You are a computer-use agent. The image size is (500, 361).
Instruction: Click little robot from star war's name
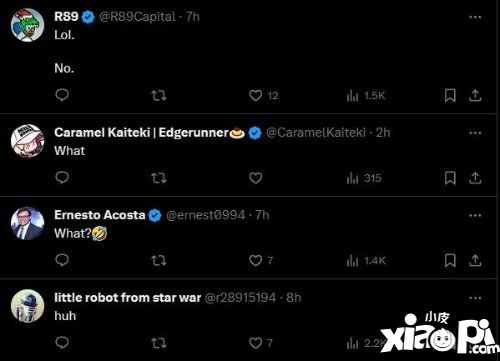[128, 297]
